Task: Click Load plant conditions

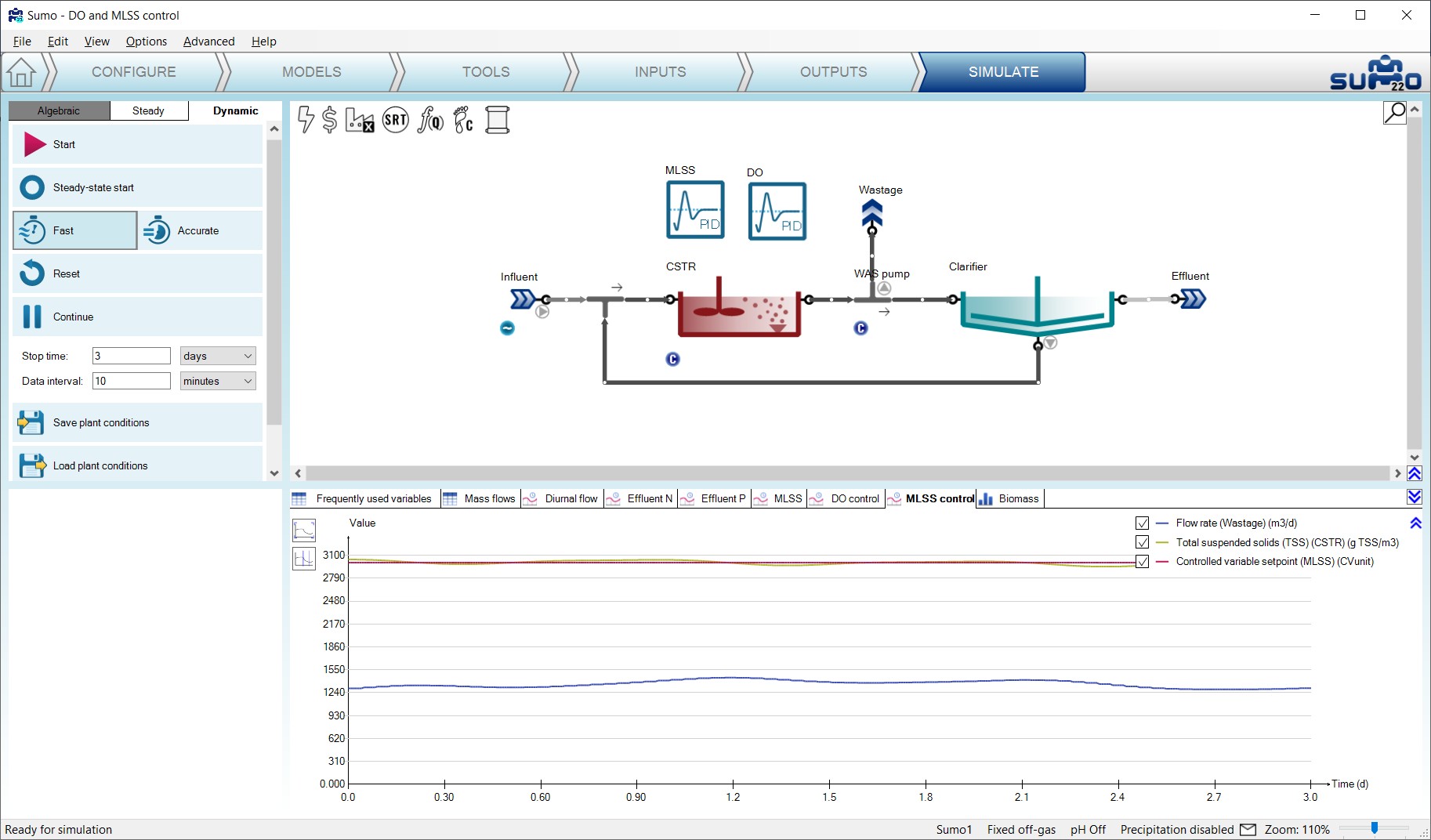Action: (138, 465)
